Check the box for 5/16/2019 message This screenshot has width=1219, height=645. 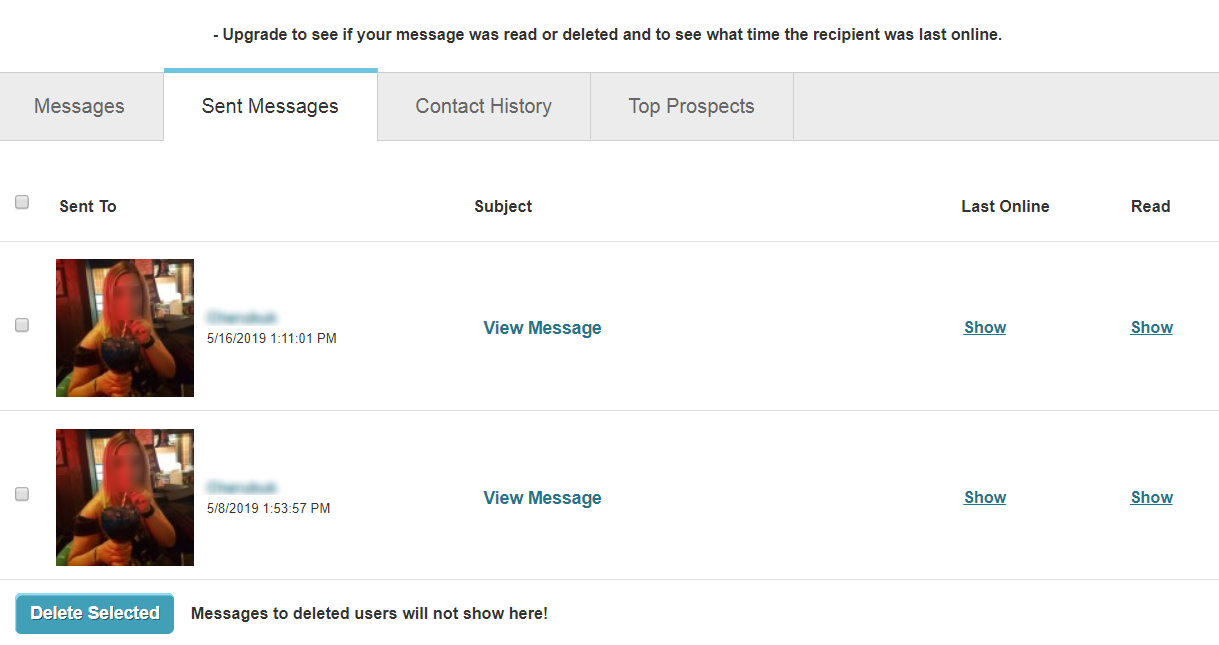[x=22, y=325]
